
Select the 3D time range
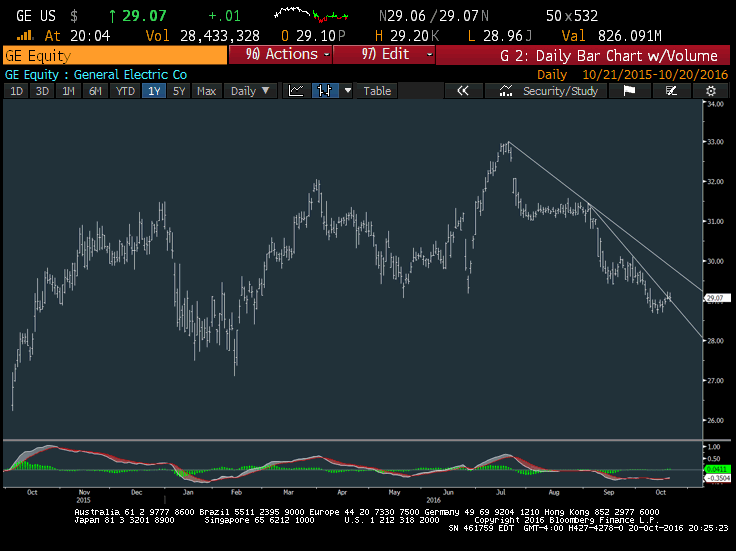coord(42,91)
